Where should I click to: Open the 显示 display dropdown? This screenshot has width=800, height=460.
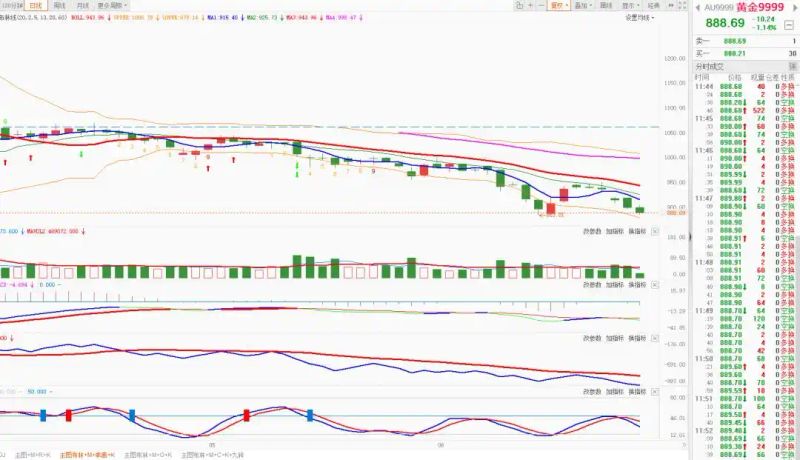click(x=630, y=6)
